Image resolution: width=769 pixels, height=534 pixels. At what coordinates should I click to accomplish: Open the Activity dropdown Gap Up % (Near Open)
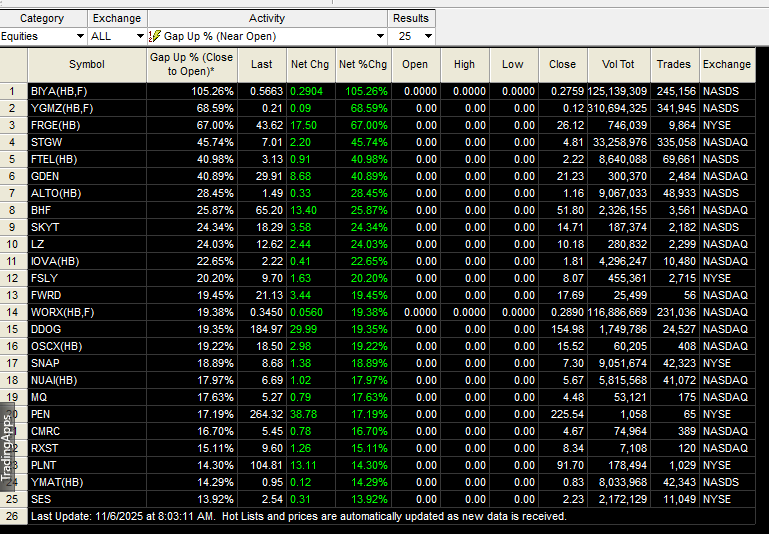[267, 36]
